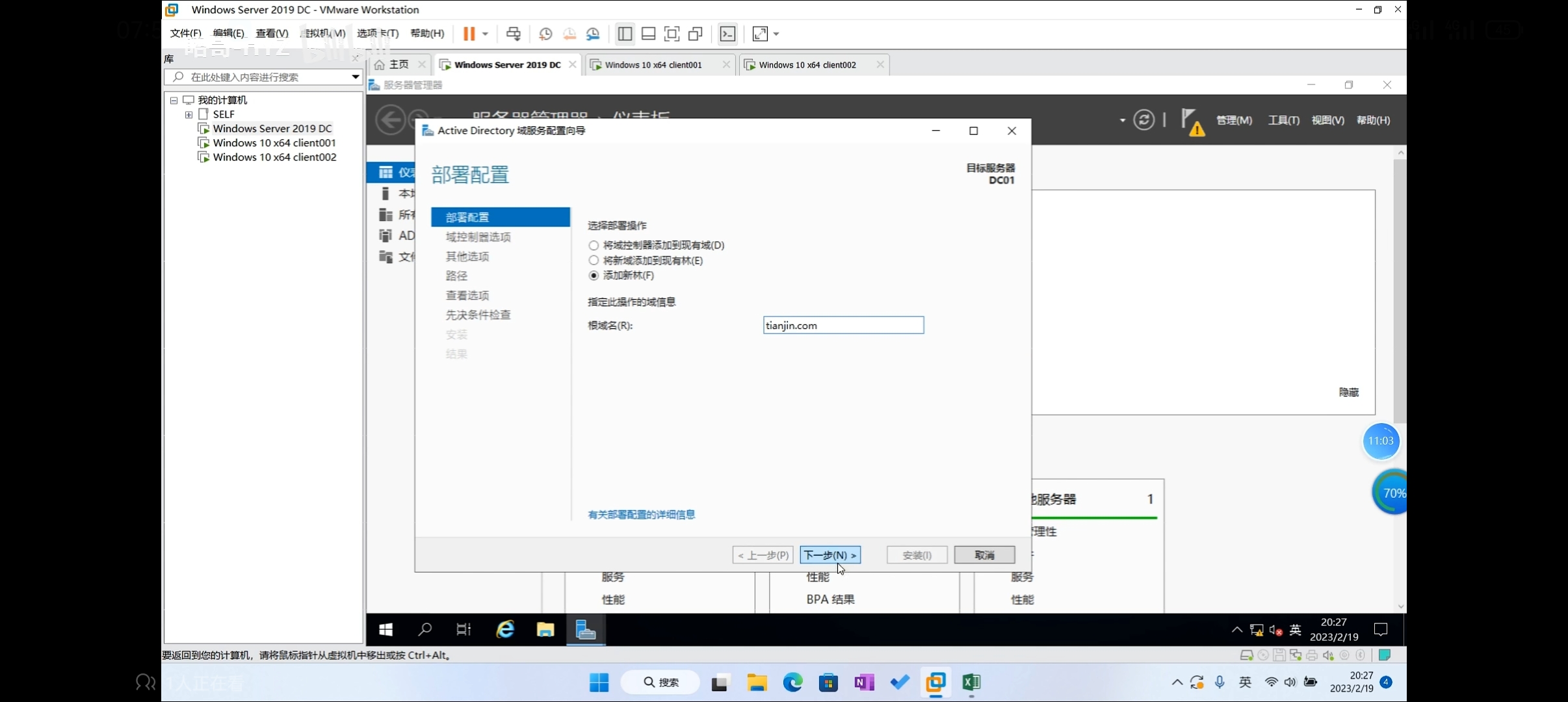Click the take snapshot clock icon
This screenshot has width=1568, height=702.
[545, 34]
